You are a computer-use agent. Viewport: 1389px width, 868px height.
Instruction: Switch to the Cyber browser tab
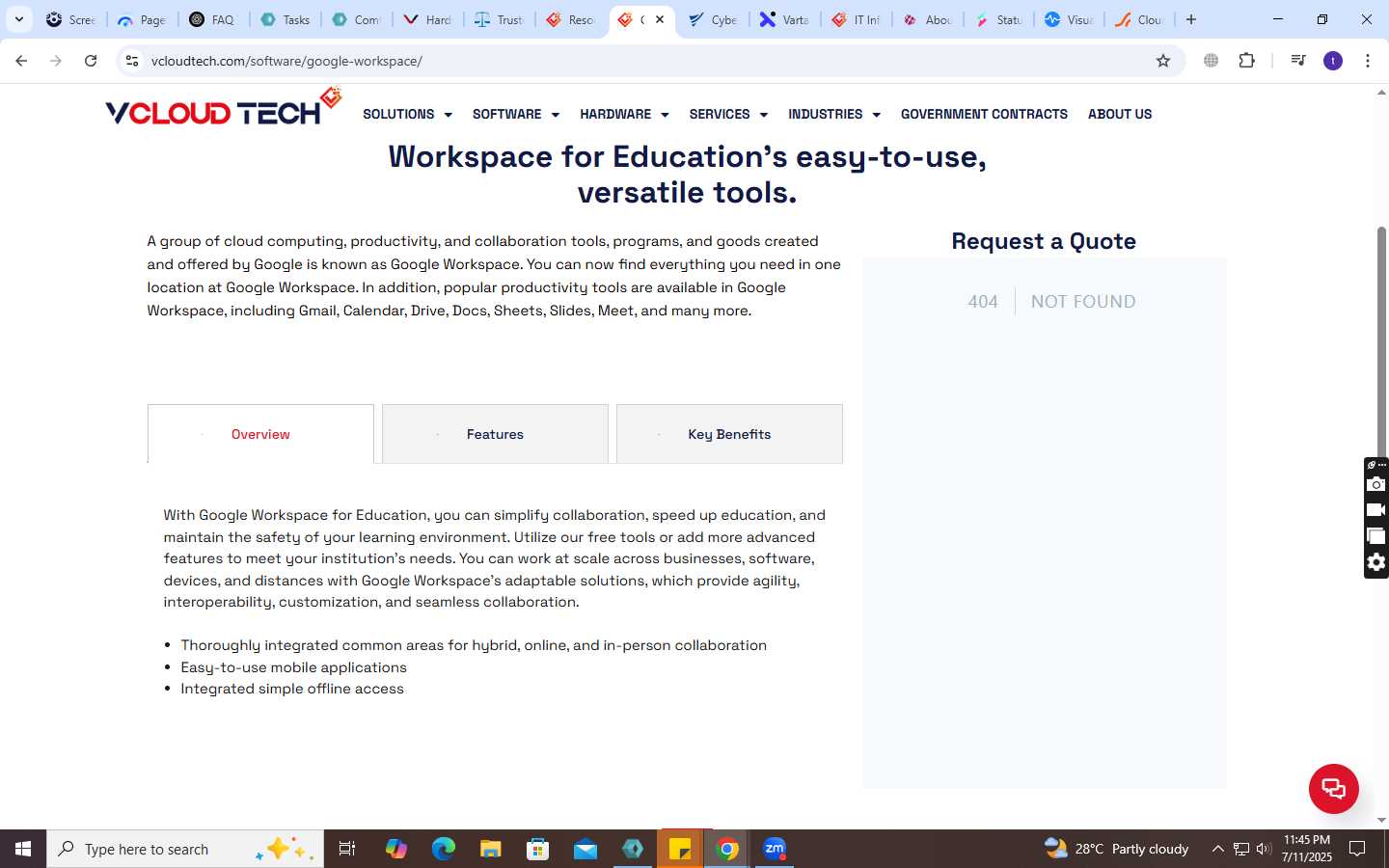click(713, 19)
